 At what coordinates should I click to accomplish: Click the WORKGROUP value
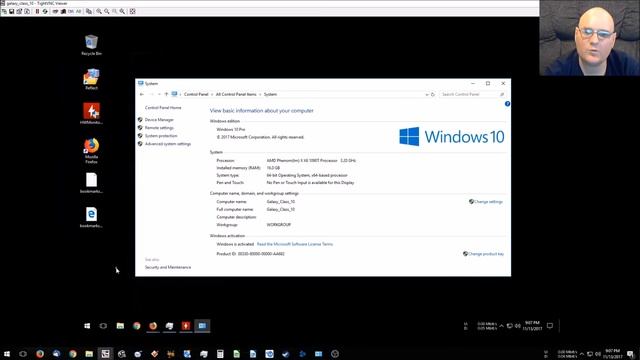click(x=279, y=225)
